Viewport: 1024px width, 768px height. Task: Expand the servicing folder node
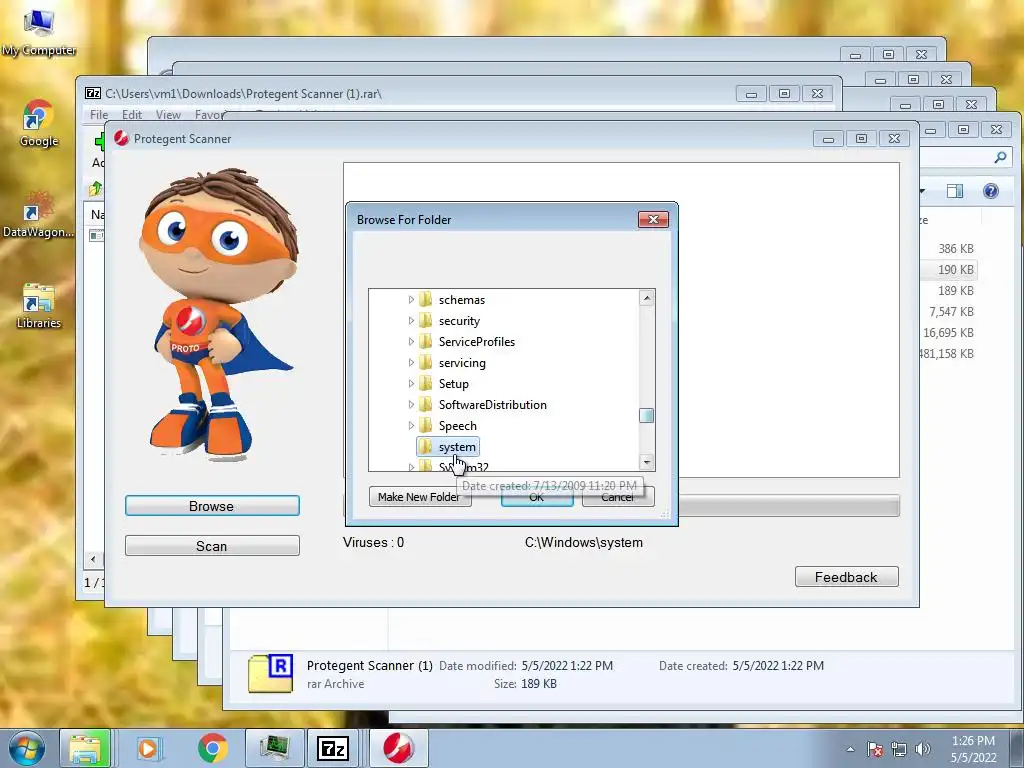click(x=411, y=362)
